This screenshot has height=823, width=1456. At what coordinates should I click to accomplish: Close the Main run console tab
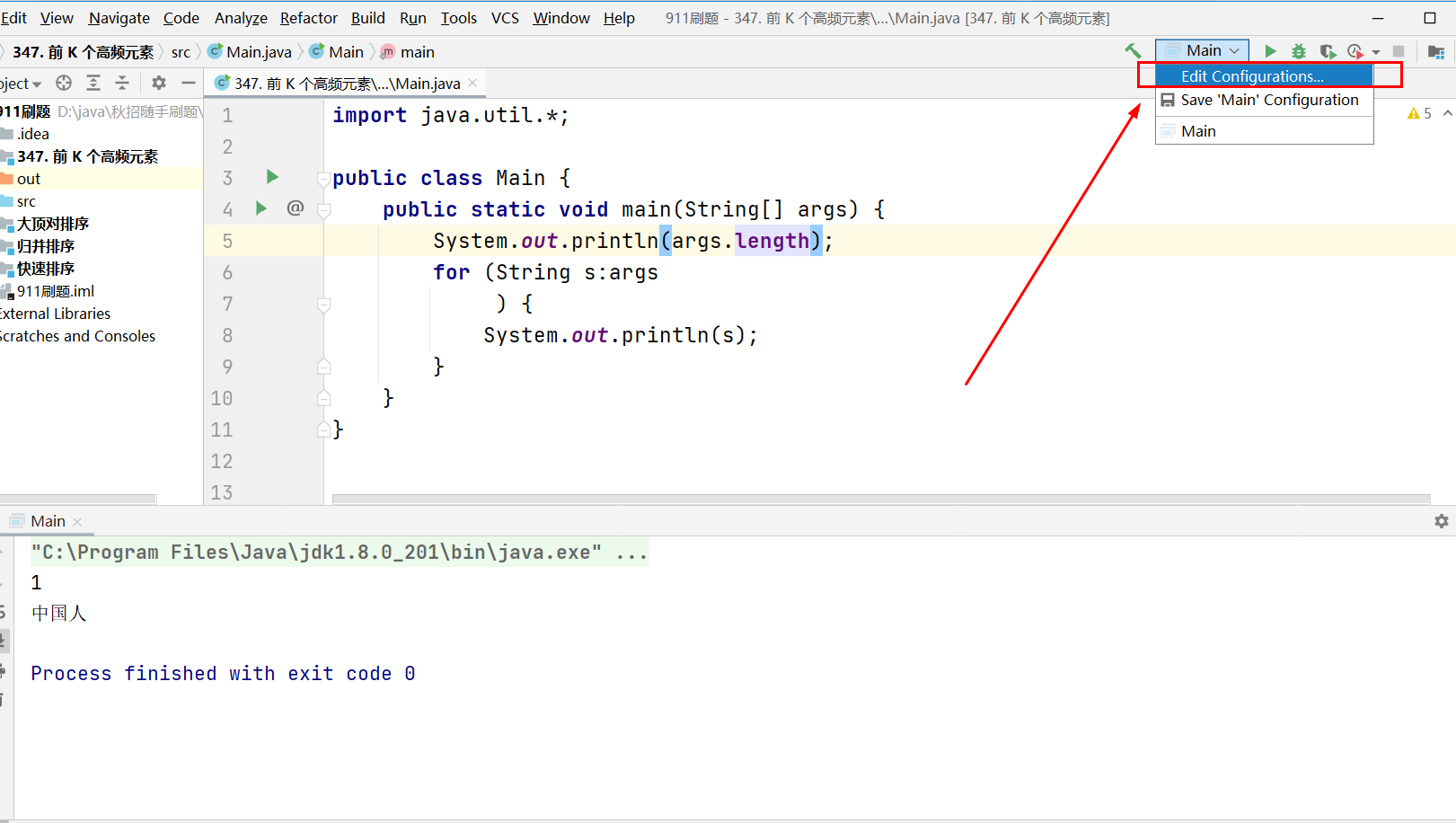pyautogui.click(x=77, y=522)
